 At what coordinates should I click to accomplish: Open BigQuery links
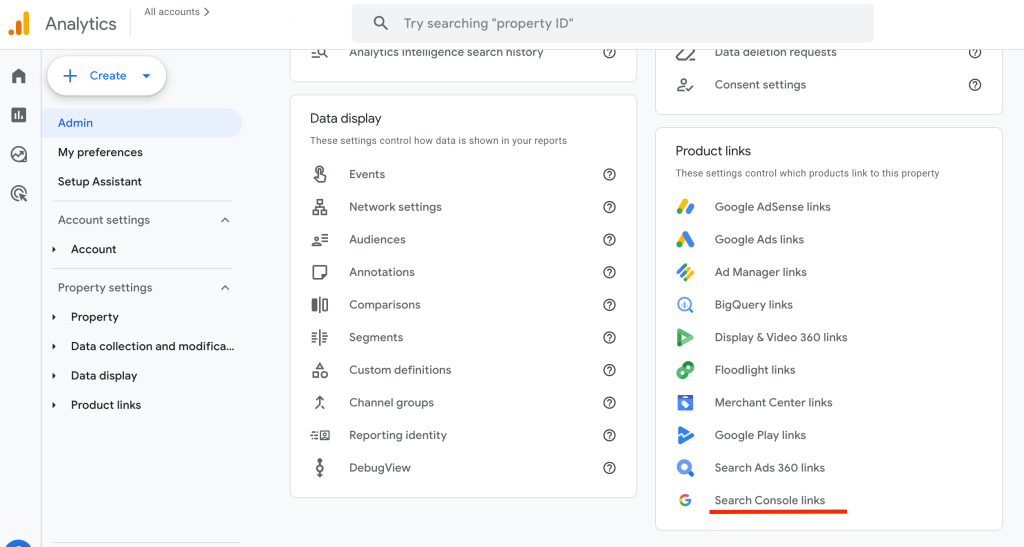point(753,305)
